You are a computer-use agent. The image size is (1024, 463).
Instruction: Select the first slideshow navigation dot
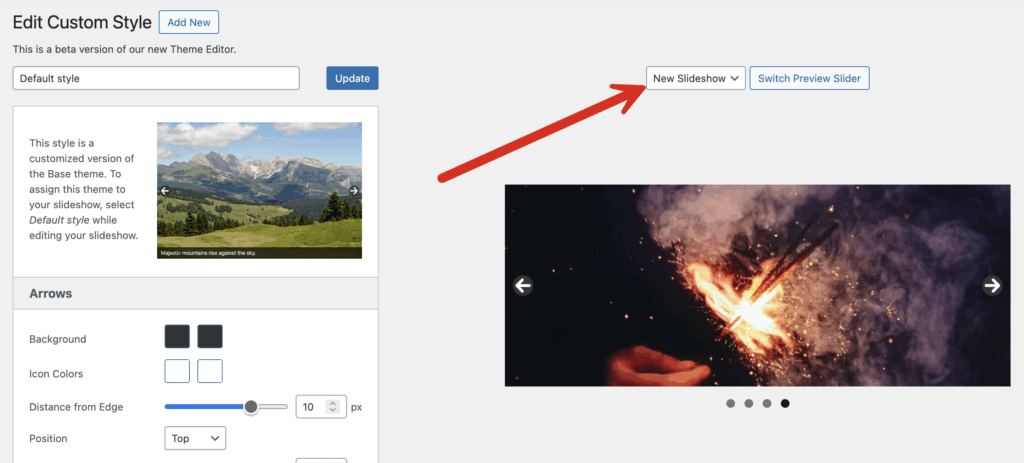731,404
